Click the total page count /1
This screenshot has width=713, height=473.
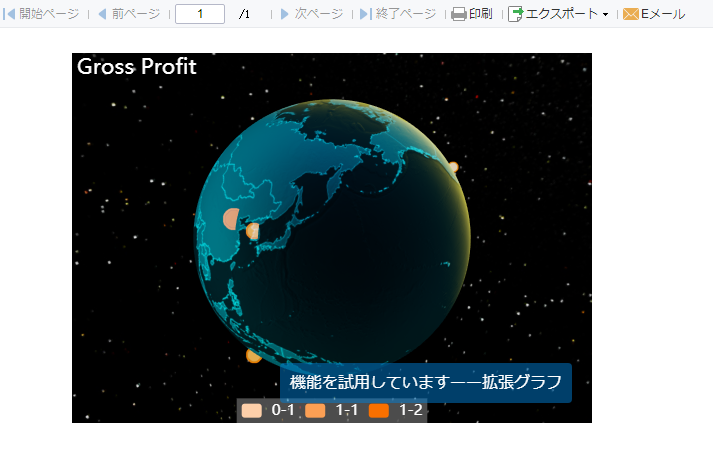pos(244,14)
